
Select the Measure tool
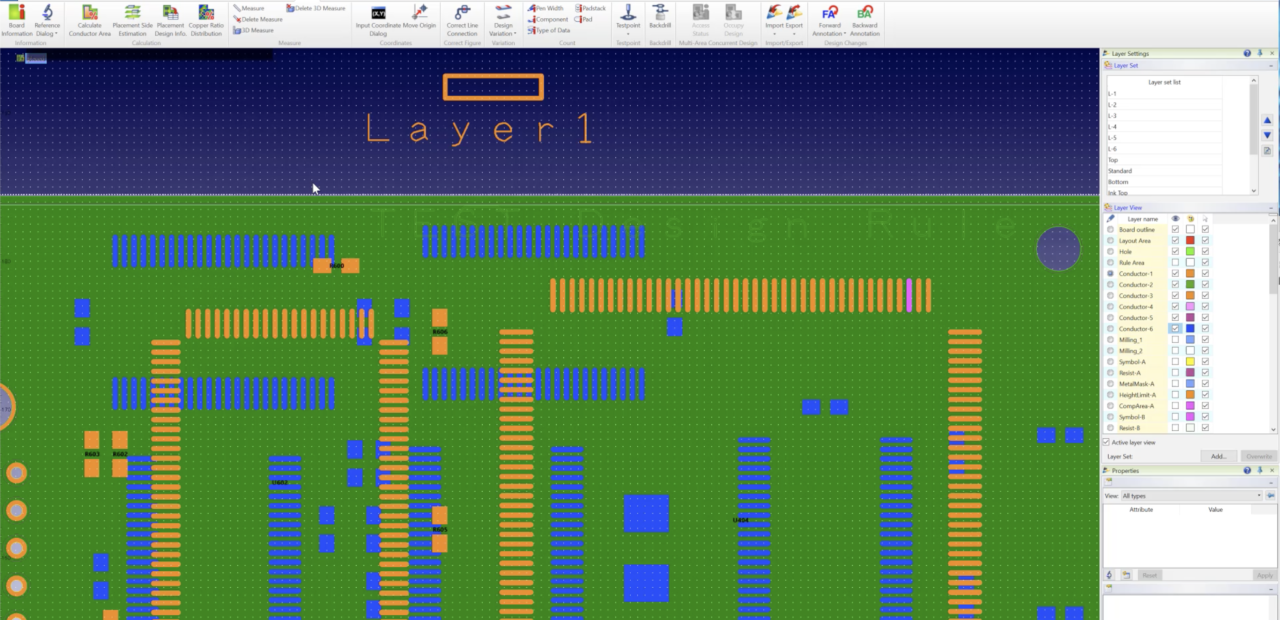250,8
